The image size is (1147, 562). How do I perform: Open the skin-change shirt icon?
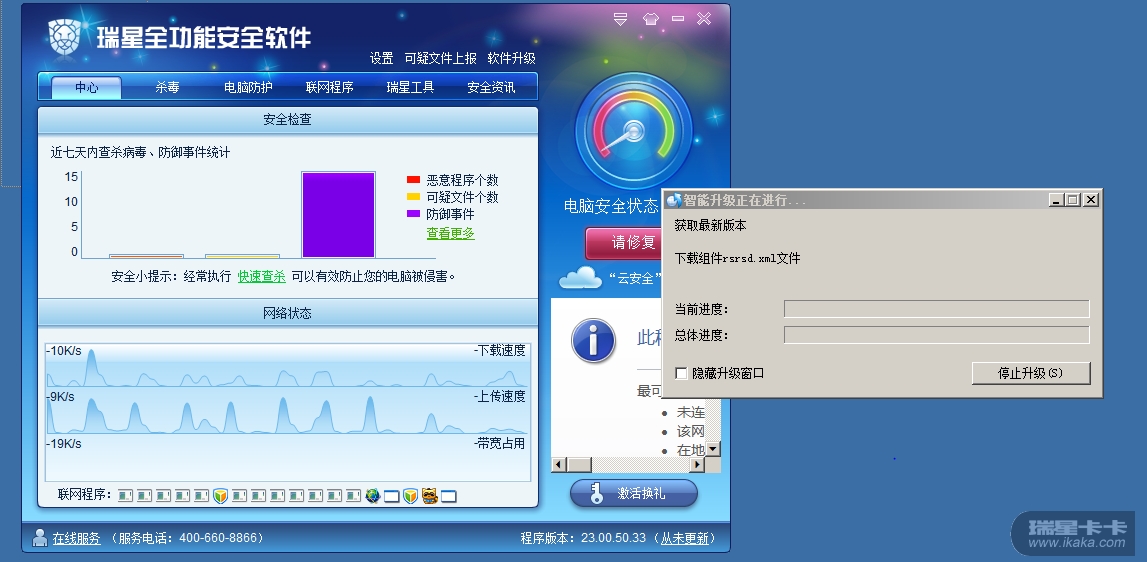pos(650,19)
